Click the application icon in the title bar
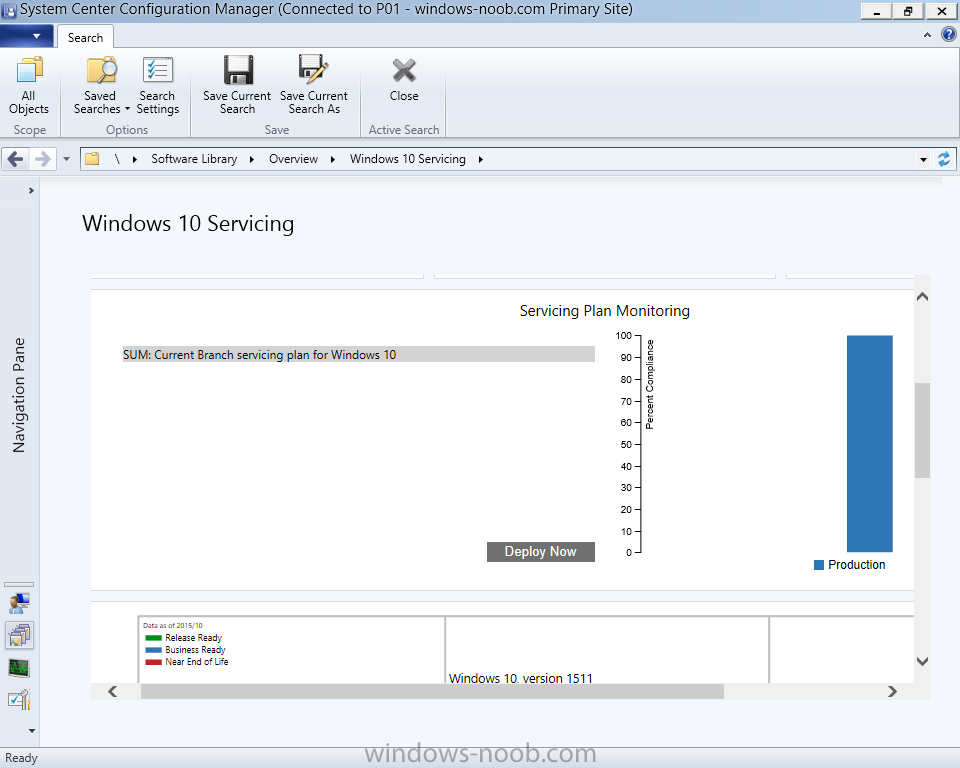960x768 pixels. 9,10
